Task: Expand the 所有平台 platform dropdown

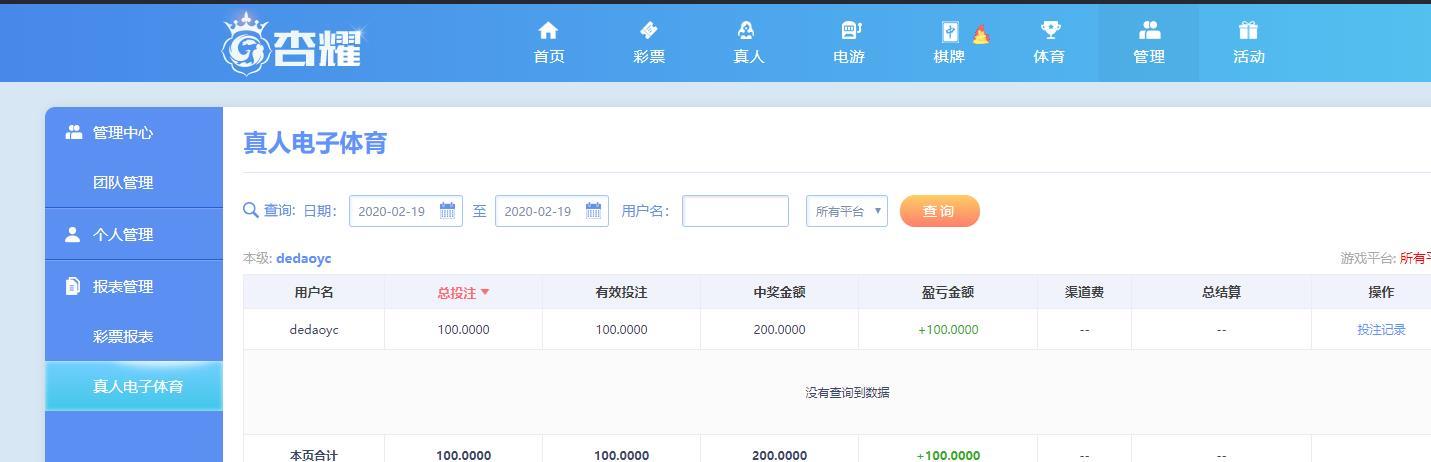Action: 846,211
